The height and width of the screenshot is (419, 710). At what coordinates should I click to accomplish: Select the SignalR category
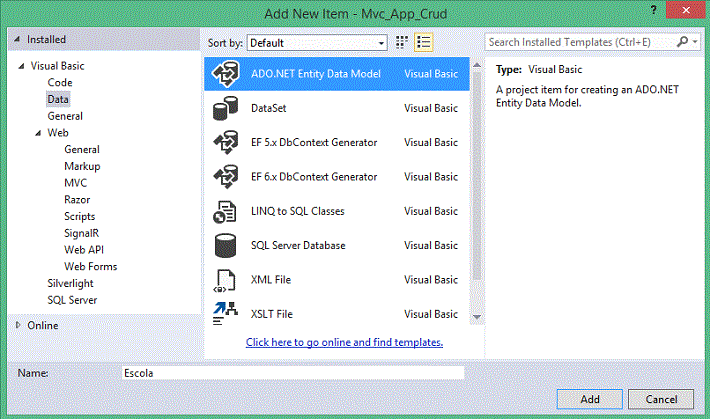click(82, 233)
